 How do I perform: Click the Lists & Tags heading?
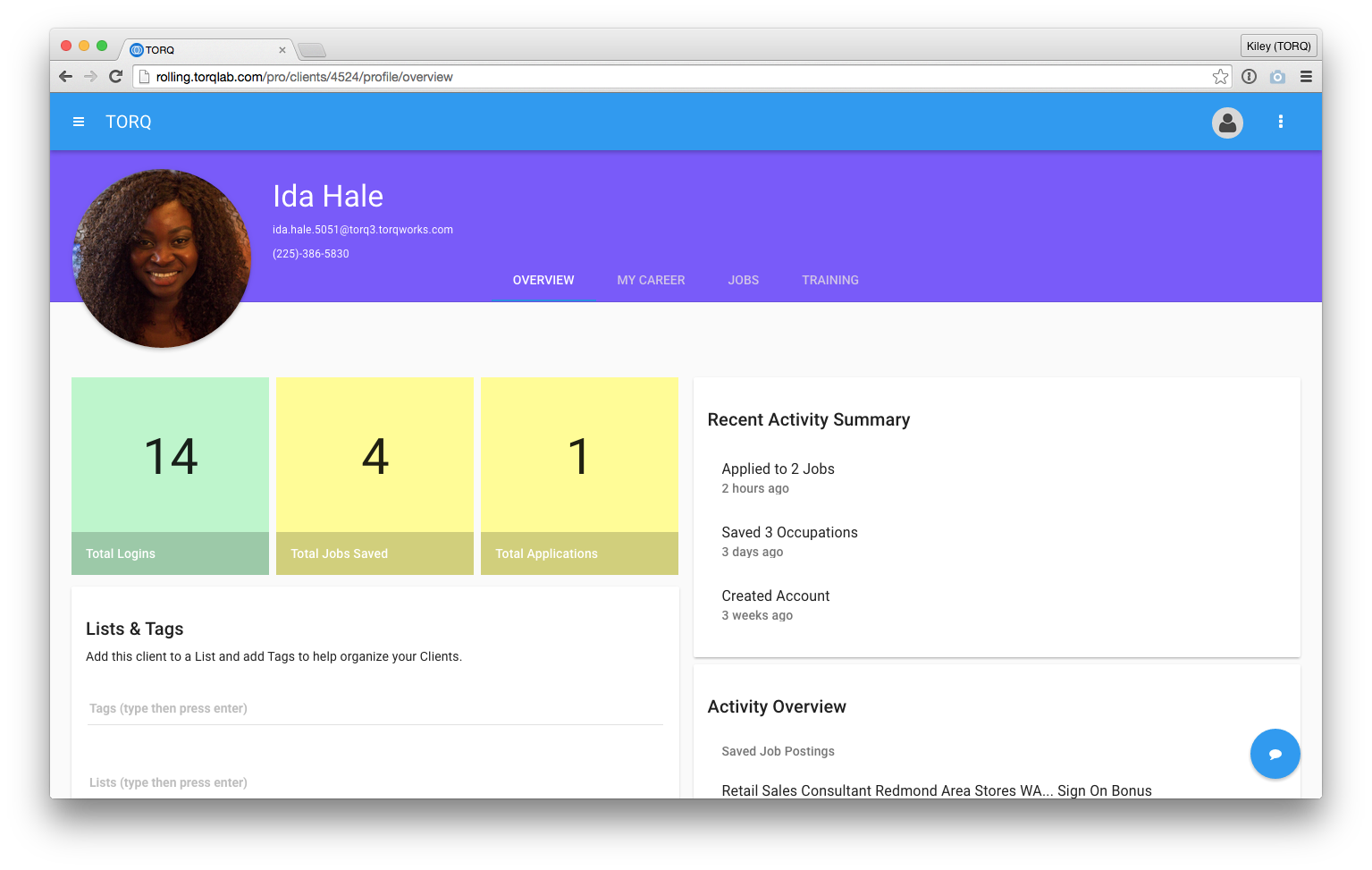point(134,629)
